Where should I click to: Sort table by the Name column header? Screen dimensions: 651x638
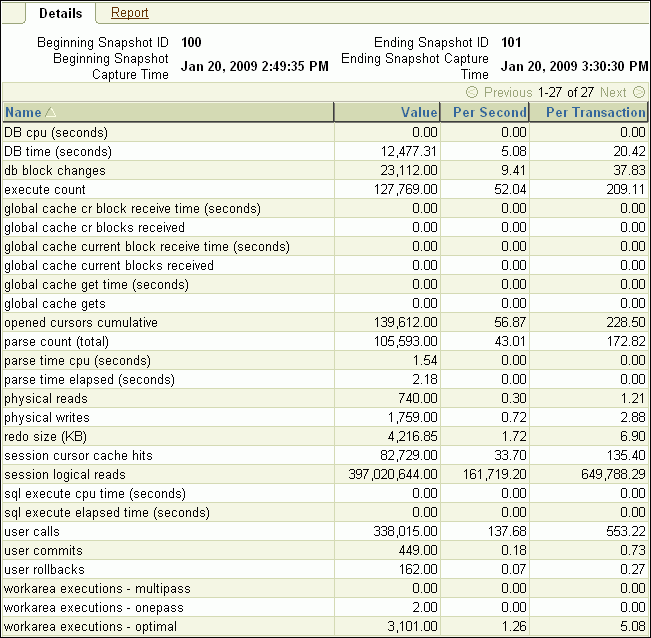tap(23, 113)
